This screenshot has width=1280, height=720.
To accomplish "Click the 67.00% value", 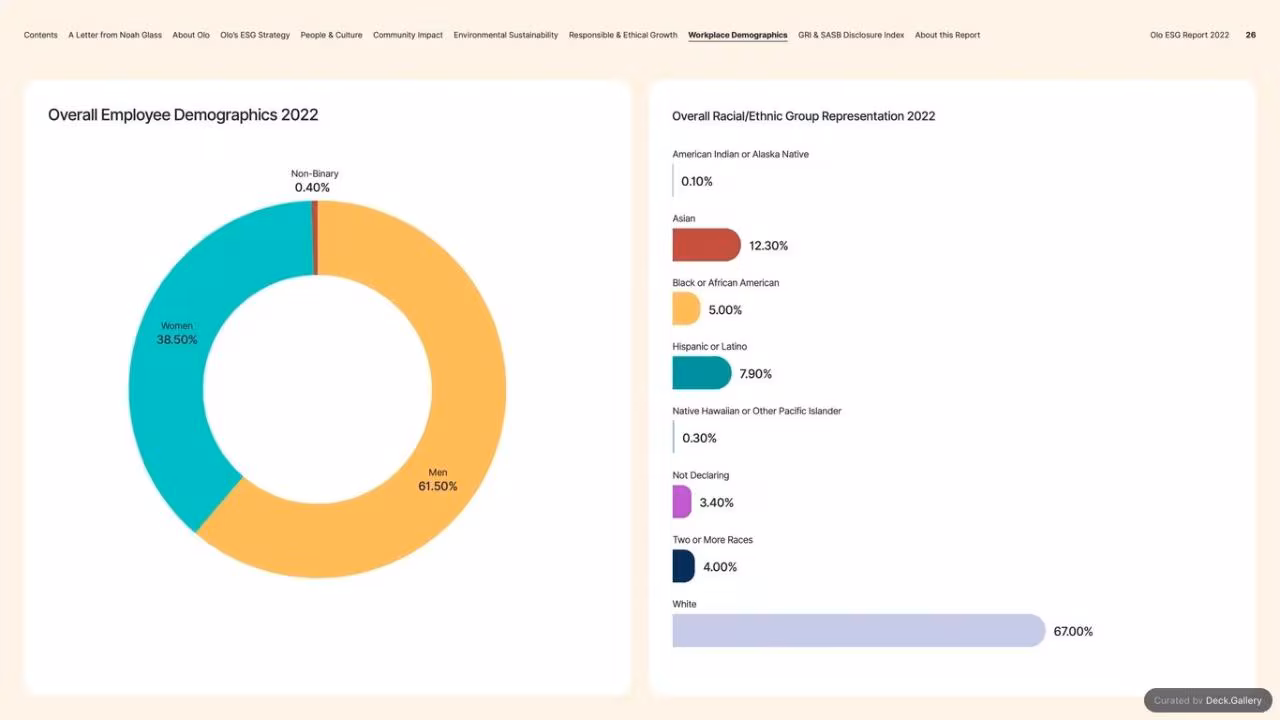I will [1073, 632].
